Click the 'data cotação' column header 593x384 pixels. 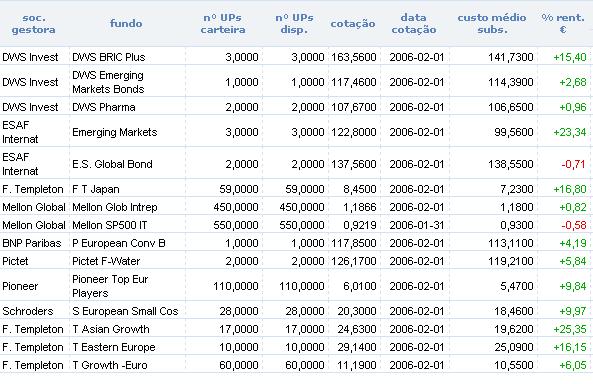click(414, 23)
